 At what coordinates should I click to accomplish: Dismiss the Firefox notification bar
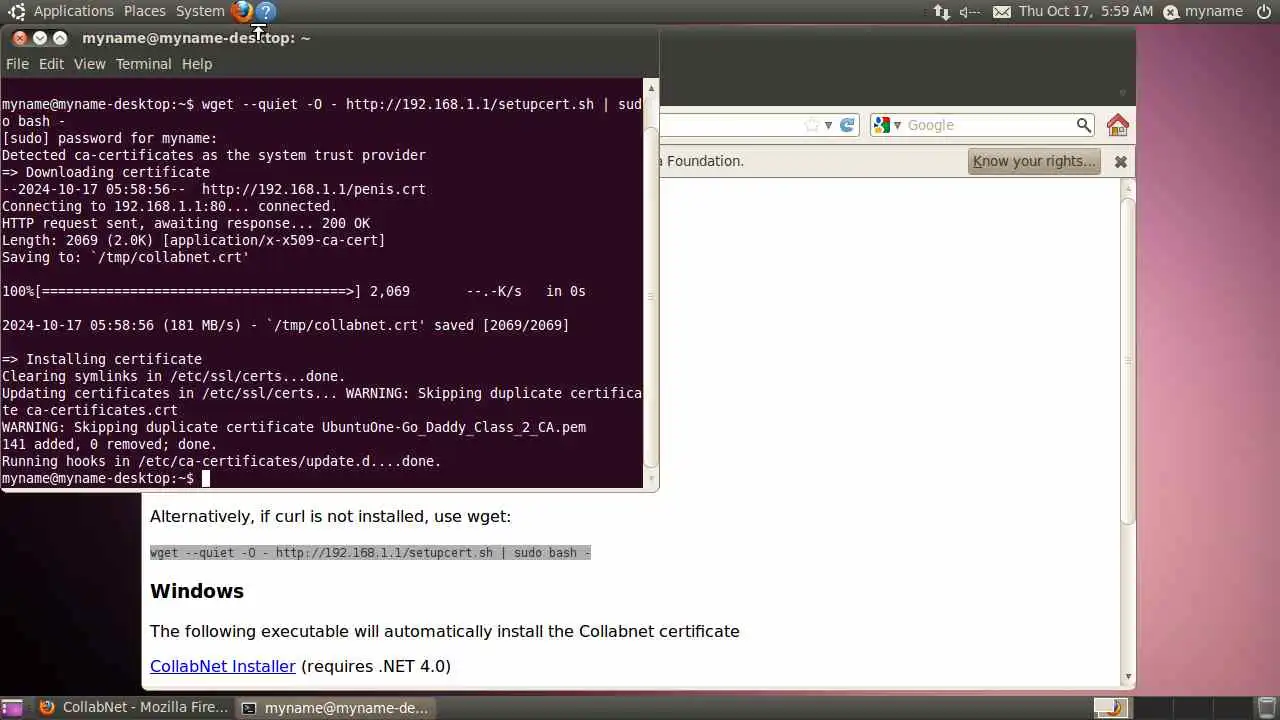(x=1120, y=161)
